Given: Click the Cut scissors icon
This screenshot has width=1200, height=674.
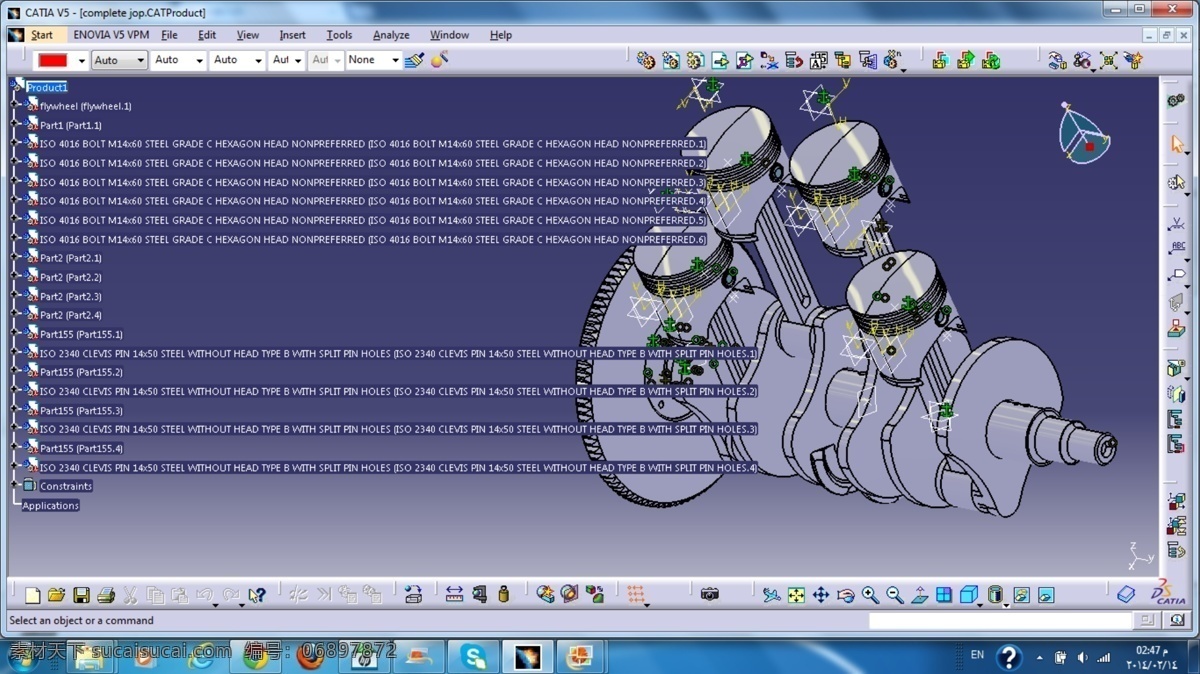Looking at the screenshot, I should click(x=130, y=595).
